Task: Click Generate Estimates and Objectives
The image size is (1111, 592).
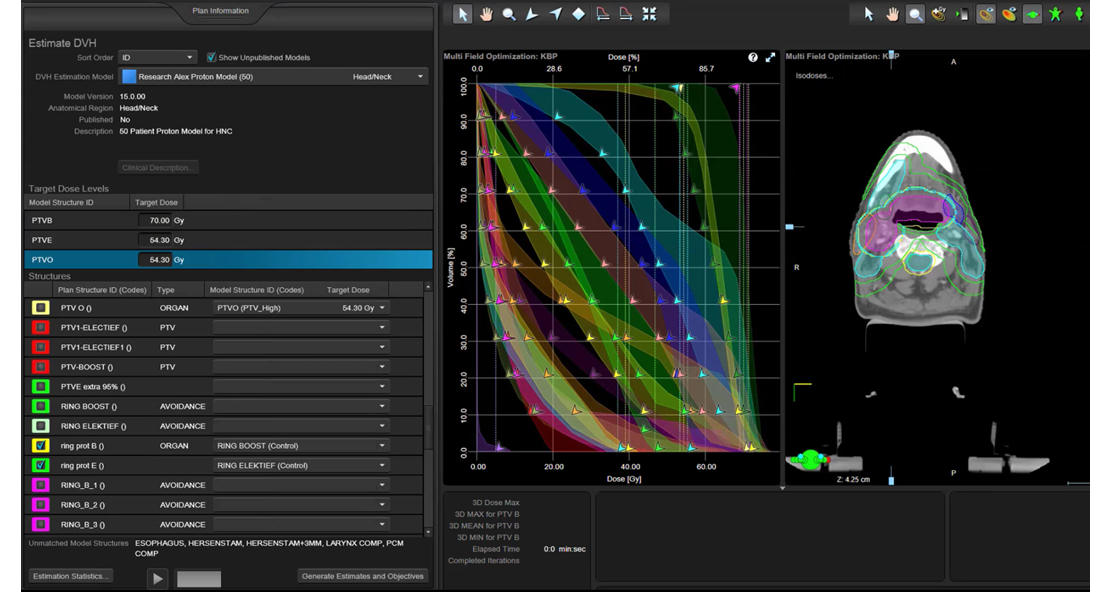Action: (362, 576)
